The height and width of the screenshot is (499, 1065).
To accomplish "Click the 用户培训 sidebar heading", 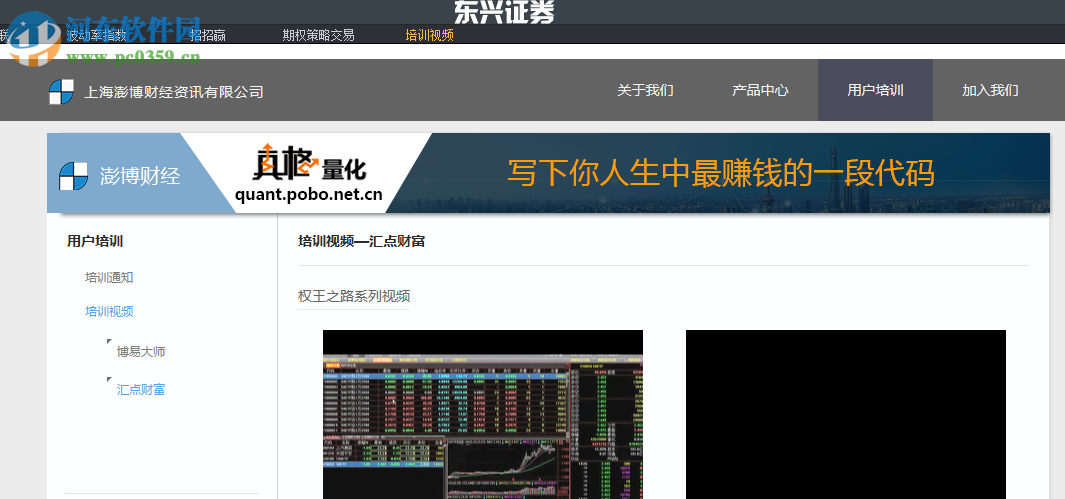I will coord(95,241).
